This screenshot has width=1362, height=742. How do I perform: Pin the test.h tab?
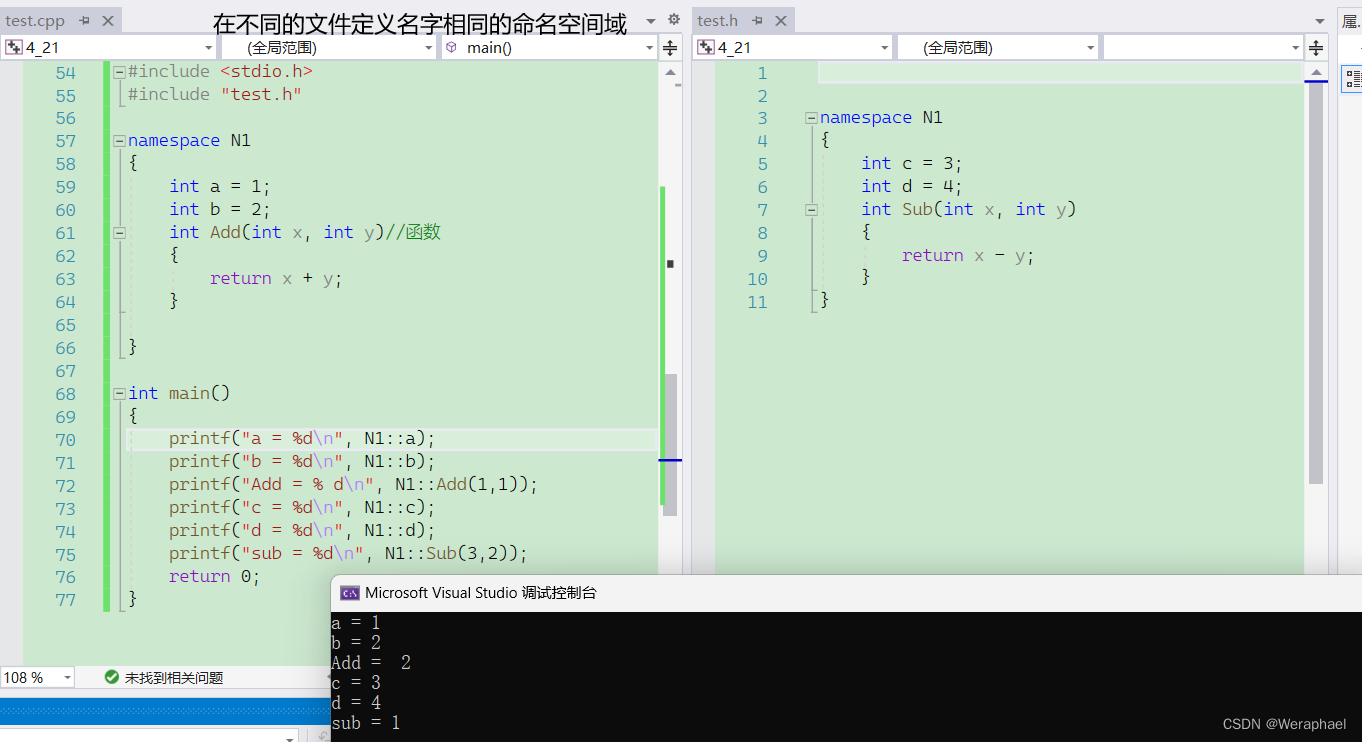click(x=758, y=20)
